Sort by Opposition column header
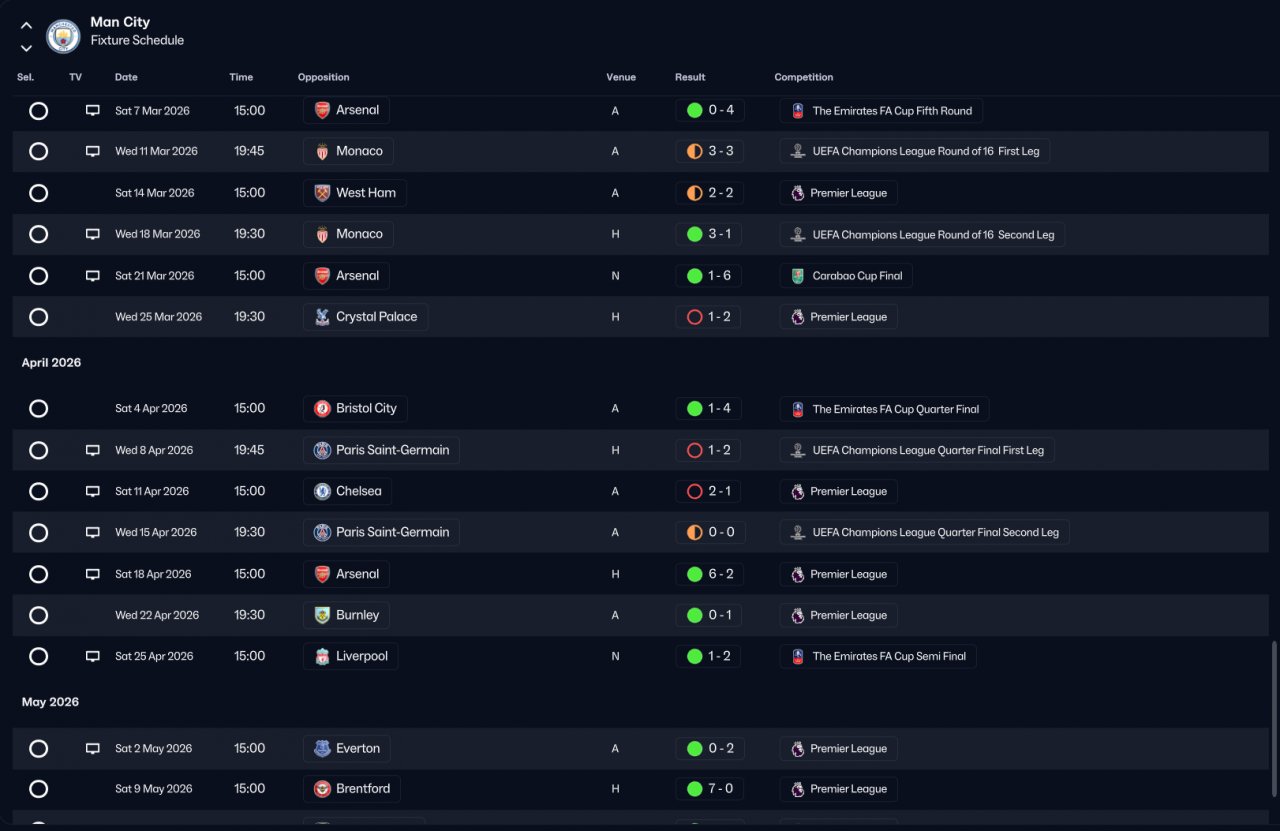 click(323, 77)
